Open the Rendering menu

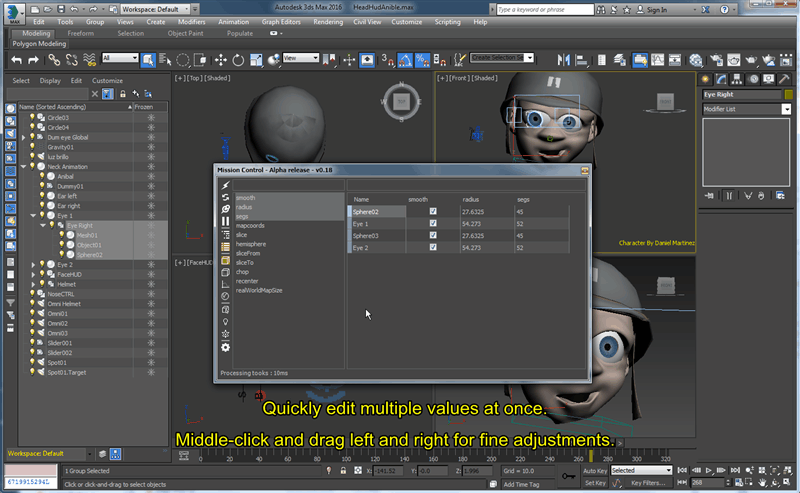[328, 22]
